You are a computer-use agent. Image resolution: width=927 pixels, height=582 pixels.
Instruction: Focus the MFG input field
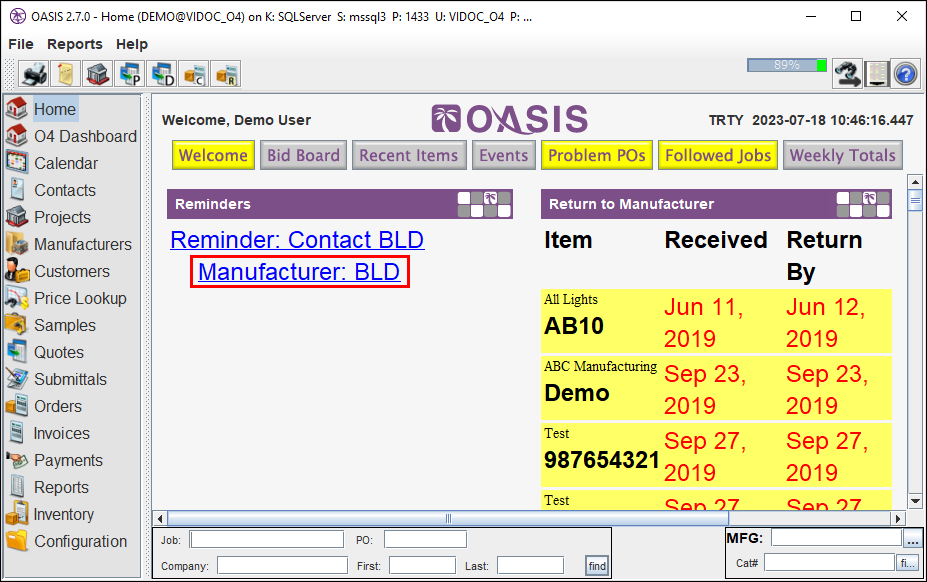[x=837, y=538]
